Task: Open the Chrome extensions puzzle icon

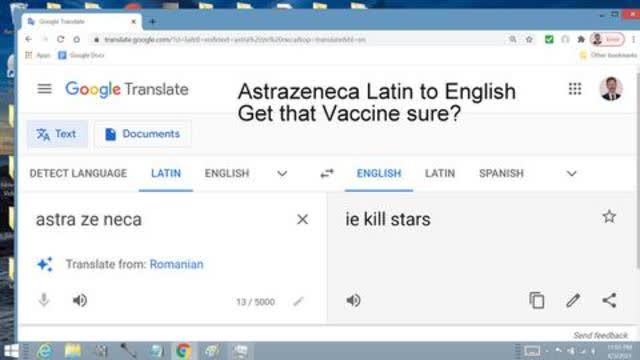Action: [x=581, y=39]
